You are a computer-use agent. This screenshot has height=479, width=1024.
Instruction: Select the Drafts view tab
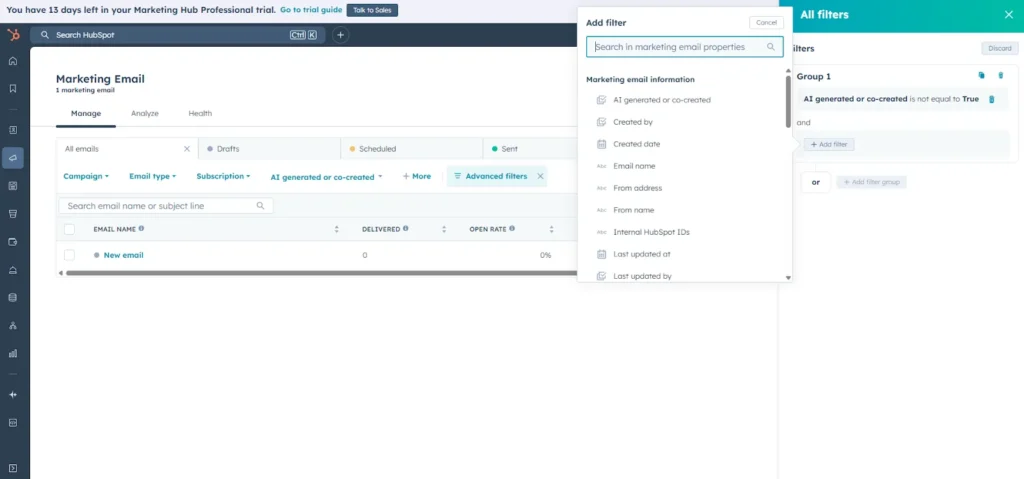click(x=269, y=149)
